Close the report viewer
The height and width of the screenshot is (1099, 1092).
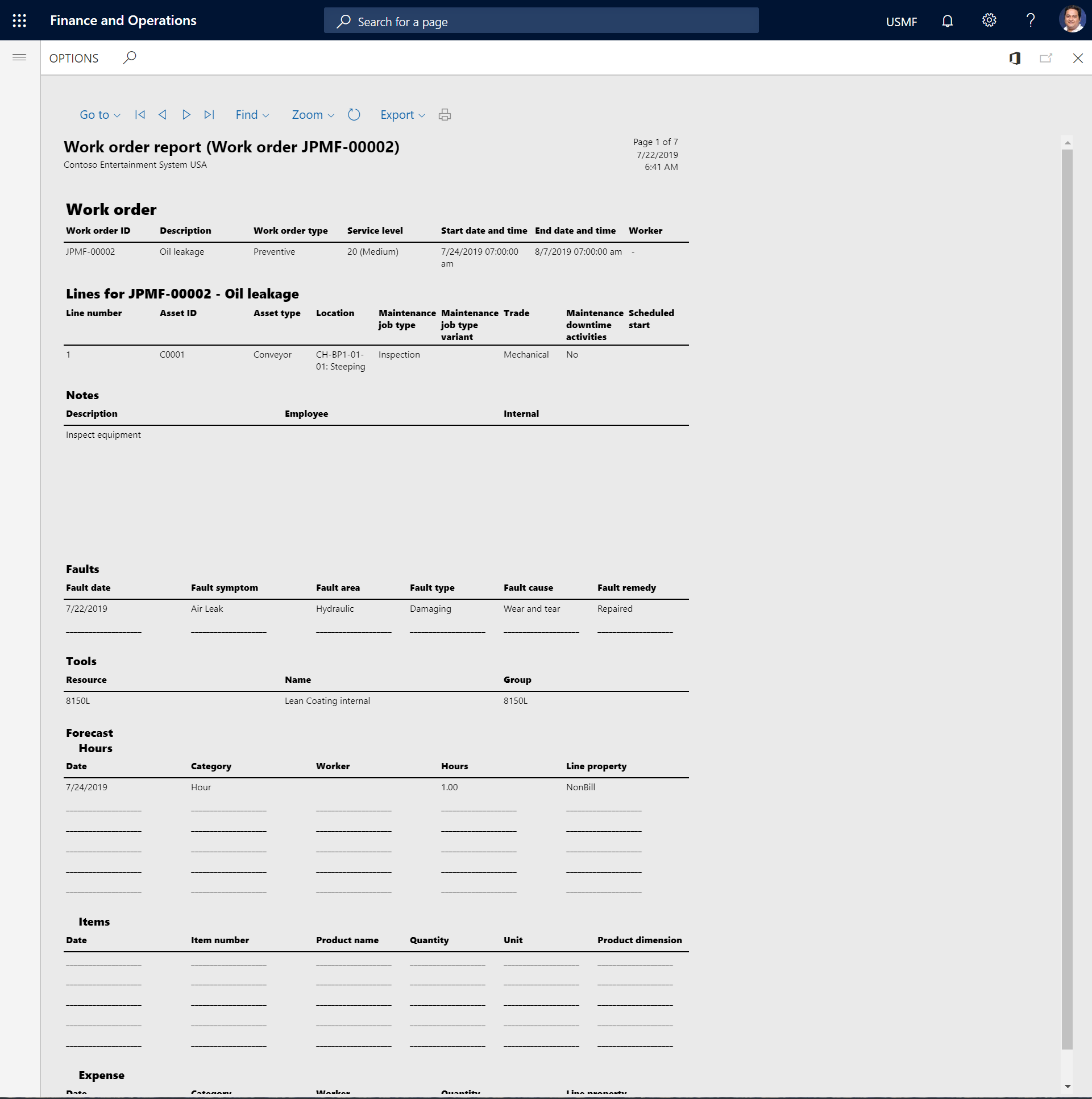point(1078,58)
